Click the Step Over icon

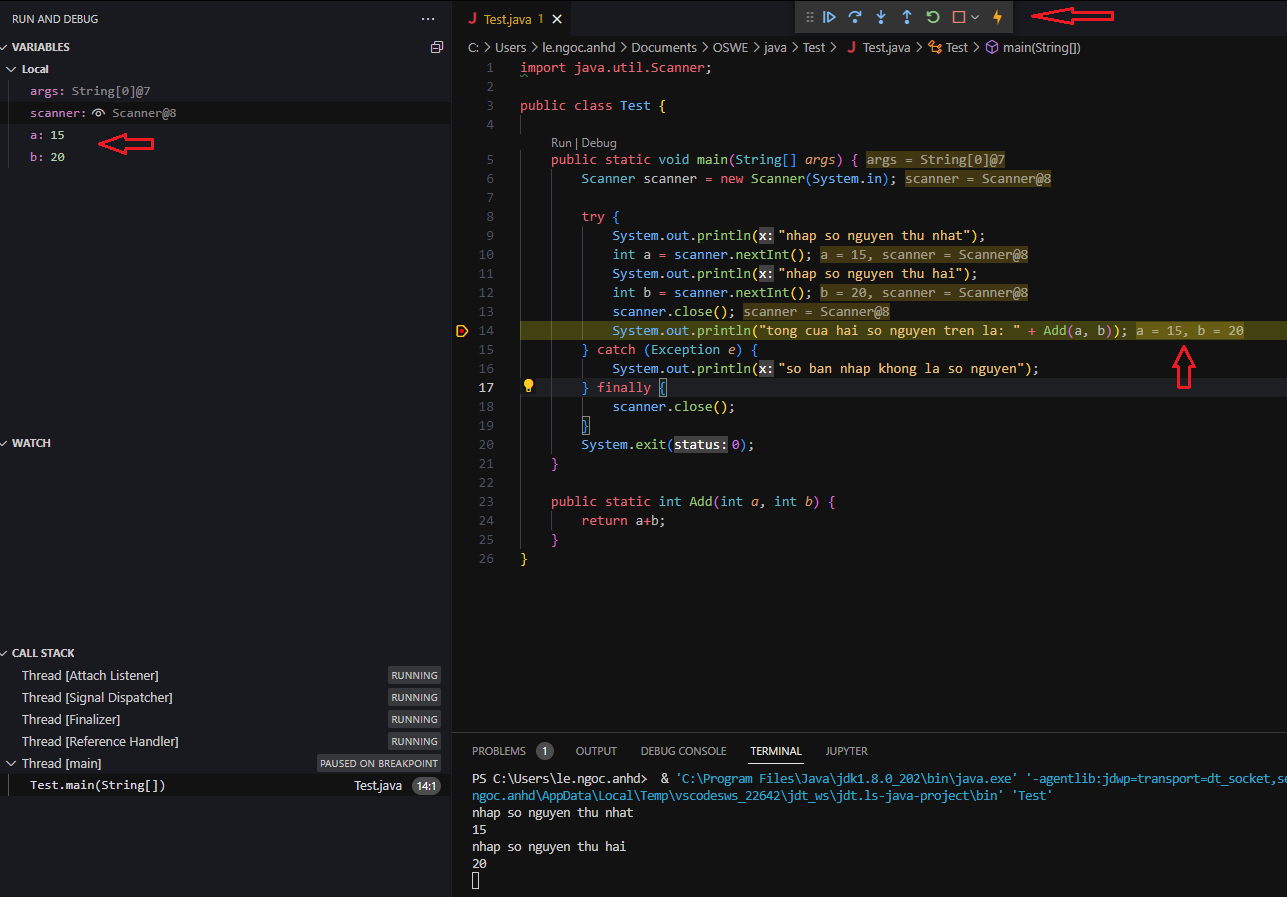(855, 17)
